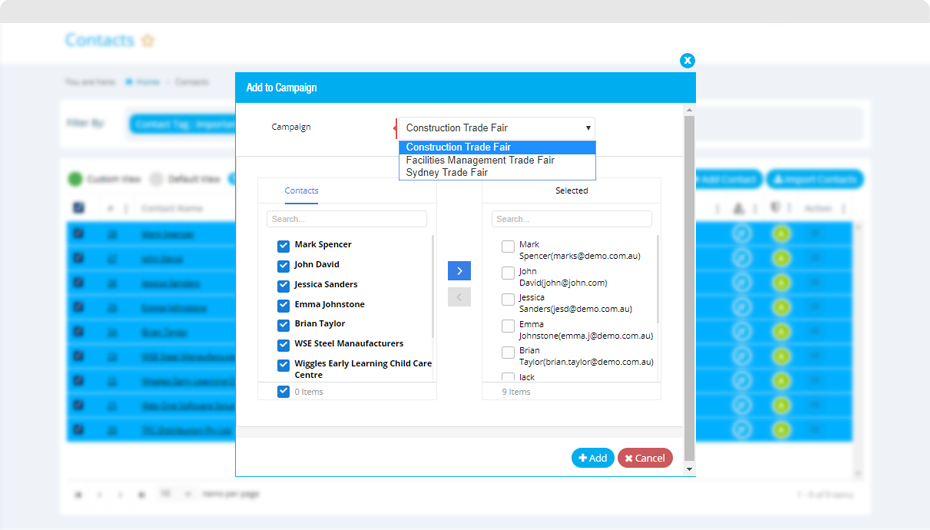Close the Add to Campaign dialog
Image resolution: width=930 pixels, height=530 pixels.
click(x=687, y=60)
